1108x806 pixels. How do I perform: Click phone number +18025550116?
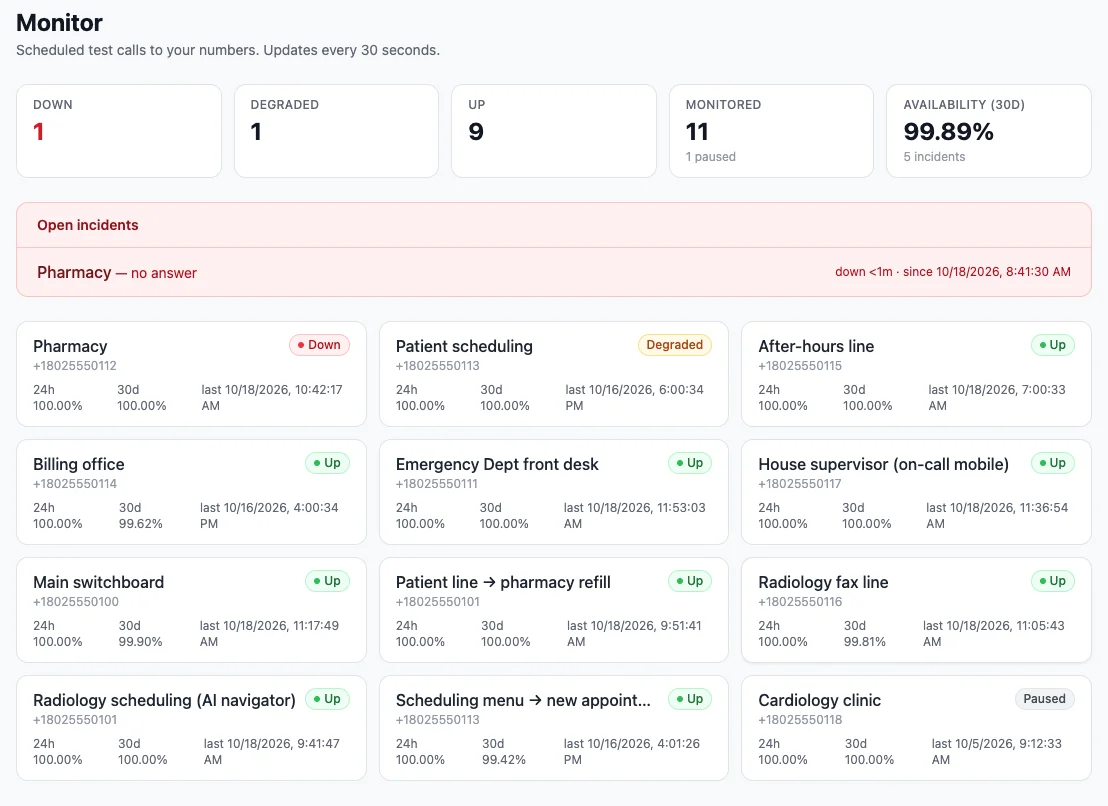[800, 602]
